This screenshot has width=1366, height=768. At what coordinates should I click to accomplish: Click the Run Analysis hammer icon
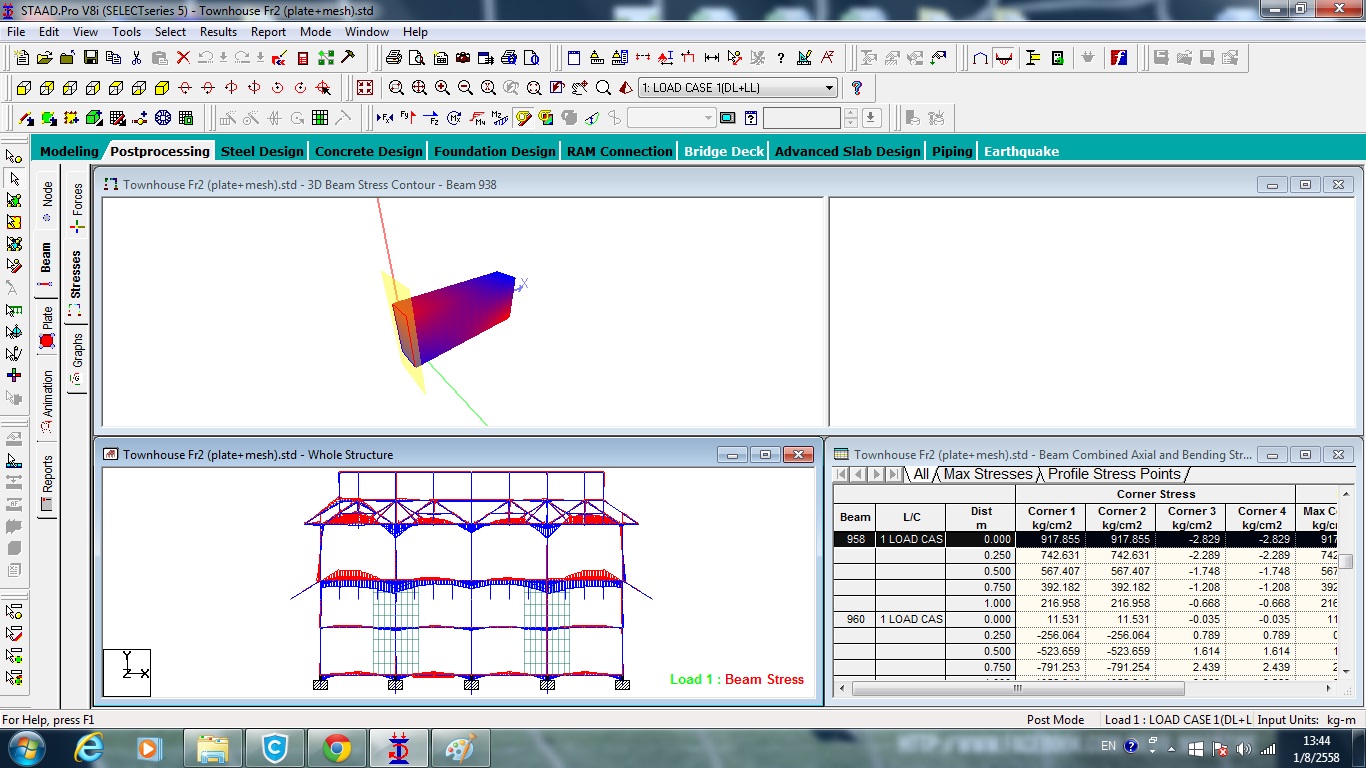click(347, 57)
